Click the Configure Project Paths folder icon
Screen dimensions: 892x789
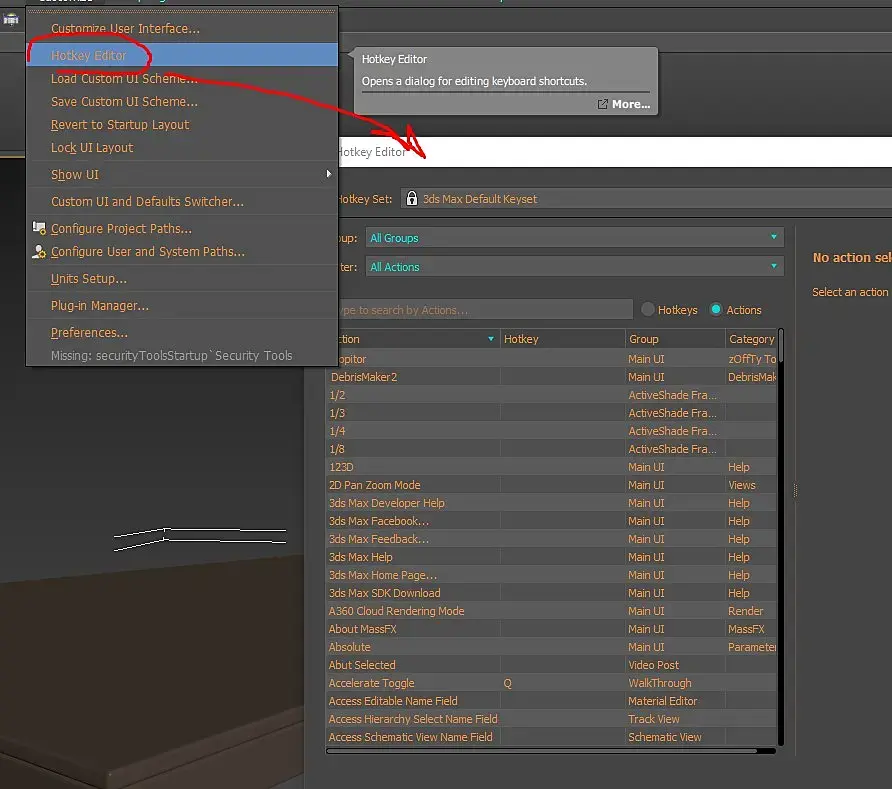tap(39, 228)
